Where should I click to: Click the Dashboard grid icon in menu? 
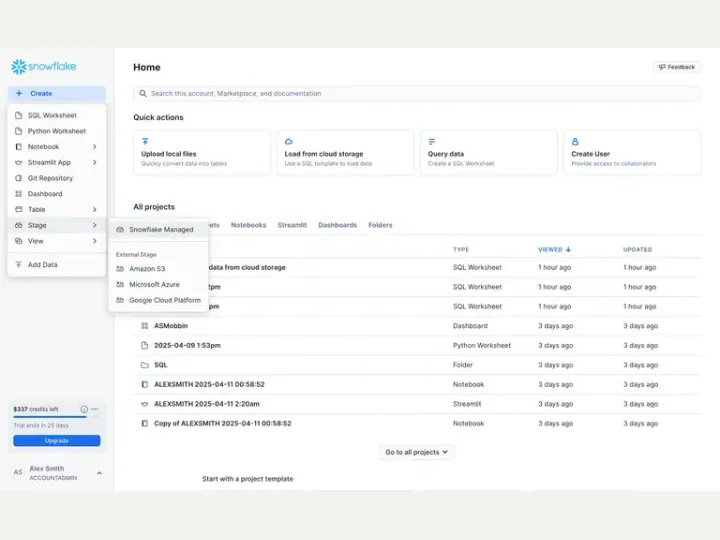point(18,194)
